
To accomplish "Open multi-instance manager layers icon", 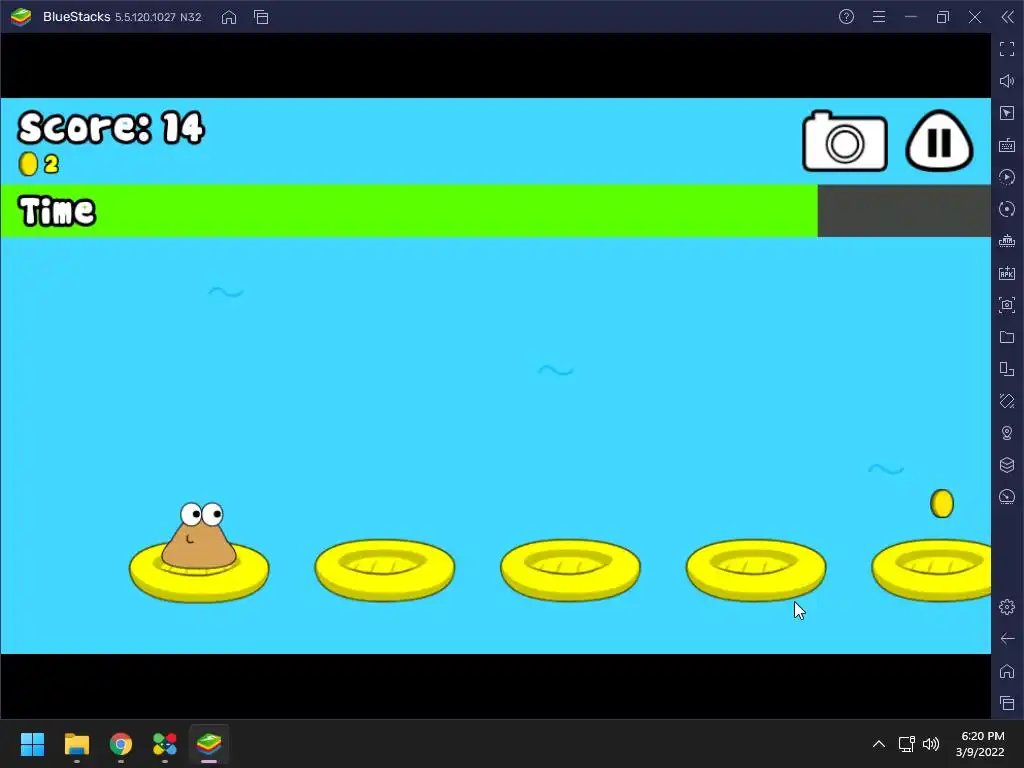I will pos(1007,465).
